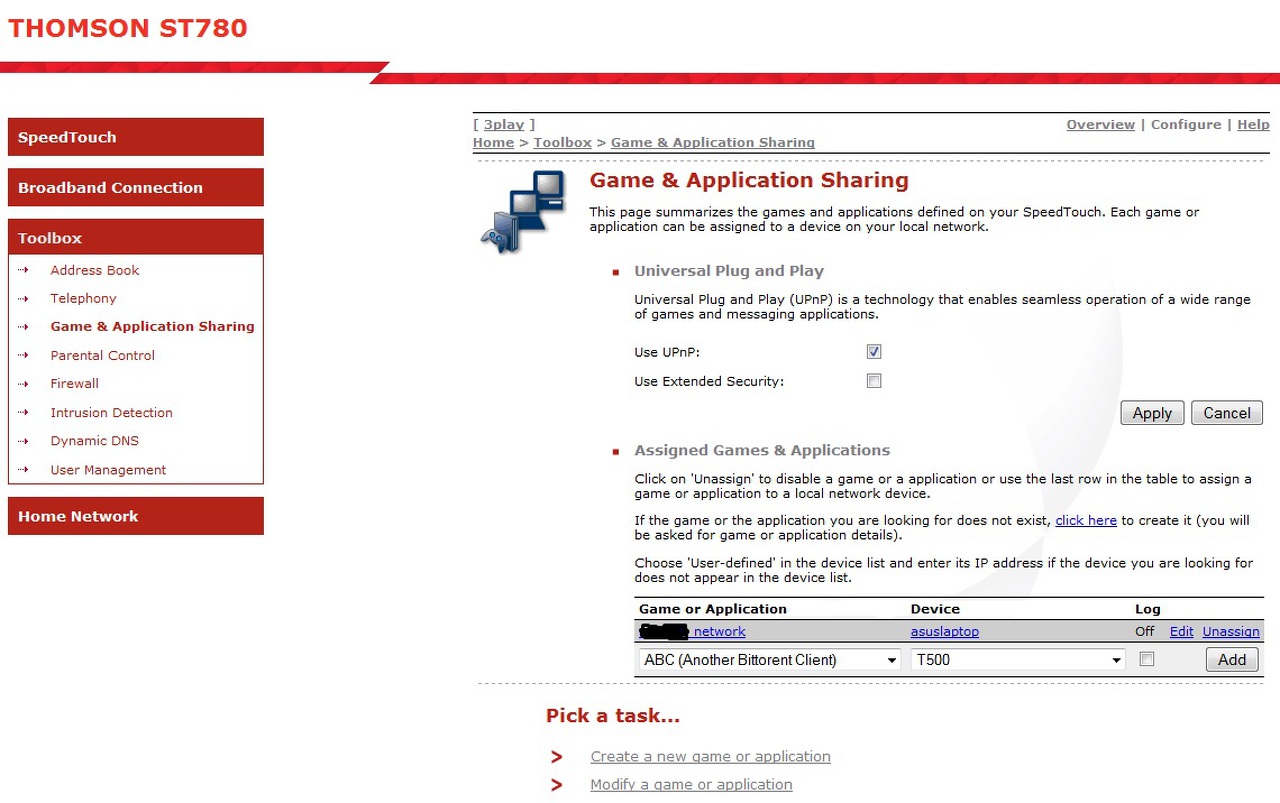
Task: Go to Toolbox in the breadcrumb
Action: [562, 143]
